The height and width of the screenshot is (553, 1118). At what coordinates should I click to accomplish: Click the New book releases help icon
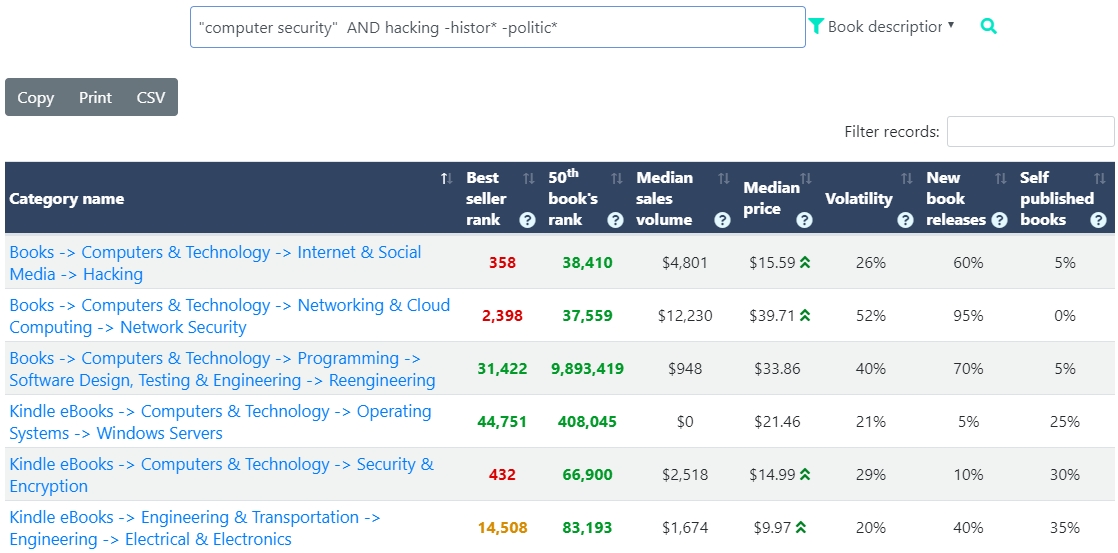click(998, 220)
